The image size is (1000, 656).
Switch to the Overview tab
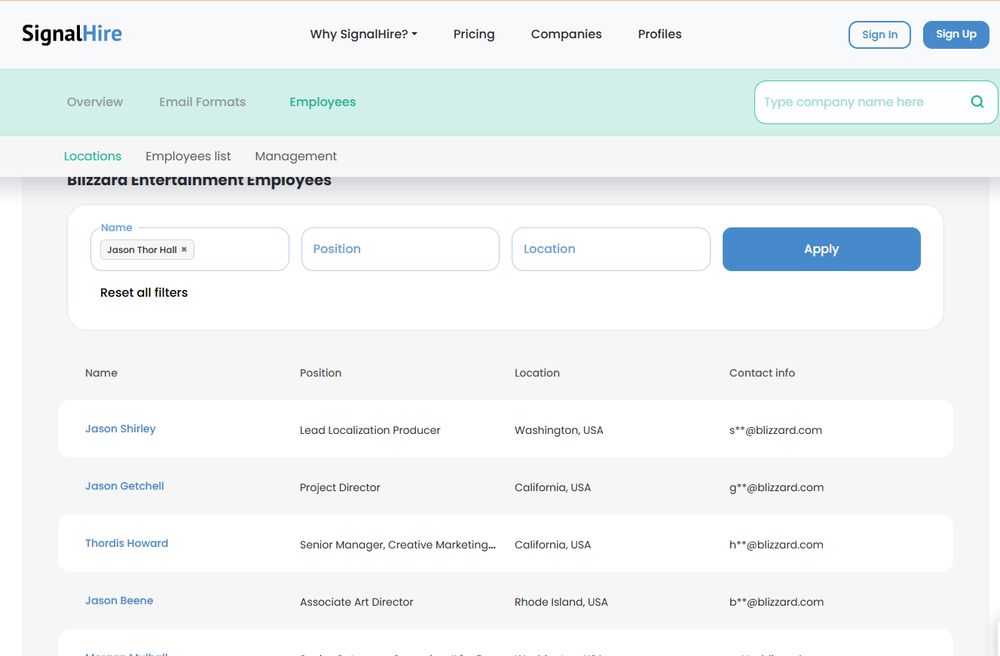click(x=95, y=102)
